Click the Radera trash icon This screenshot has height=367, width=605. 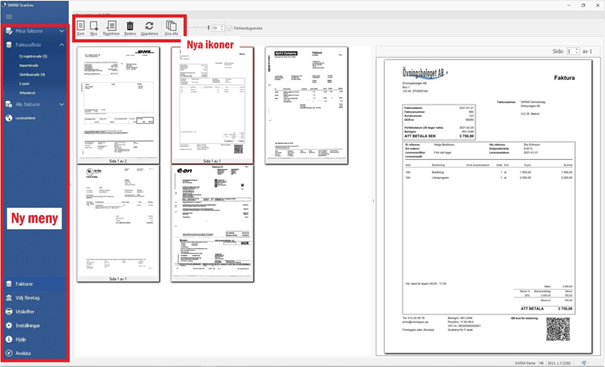click(x=130, y=28)
